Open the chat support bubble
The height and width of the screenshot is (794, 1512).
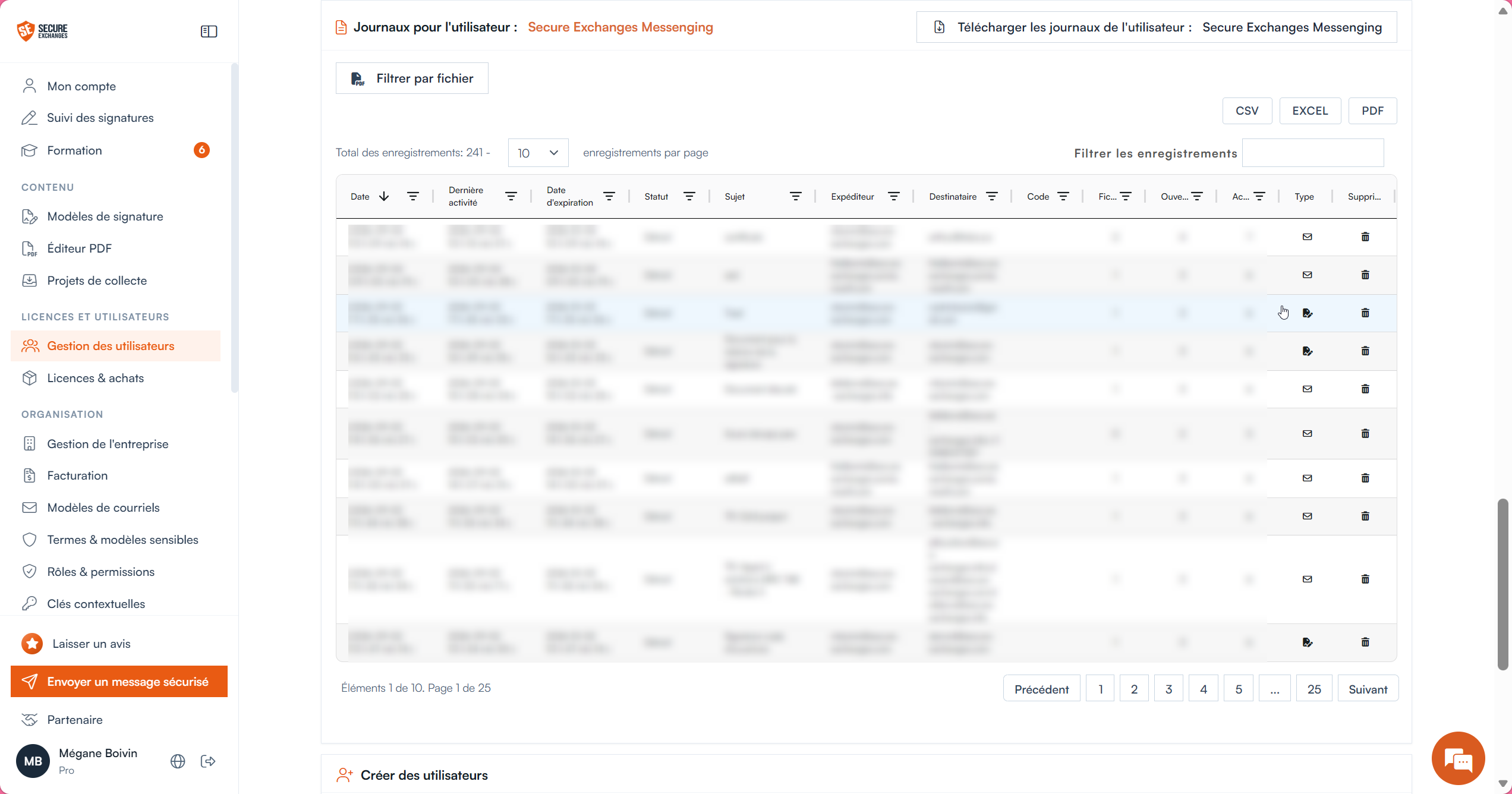(1458, 759)
